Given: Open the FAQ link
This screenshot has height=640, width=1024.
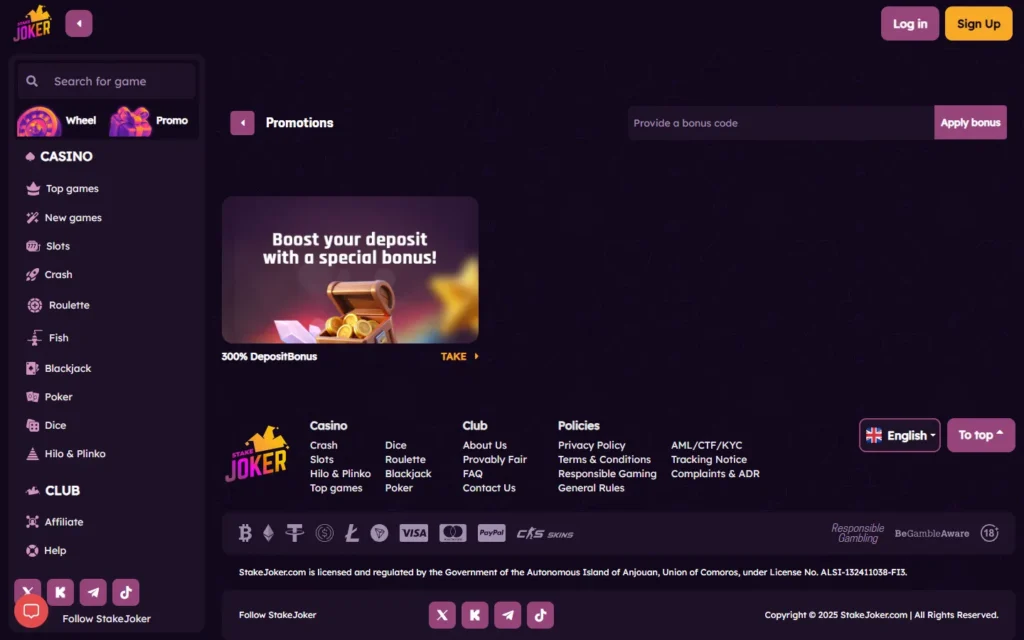Looking at the screenshot, I should click(x=473, y=474).
